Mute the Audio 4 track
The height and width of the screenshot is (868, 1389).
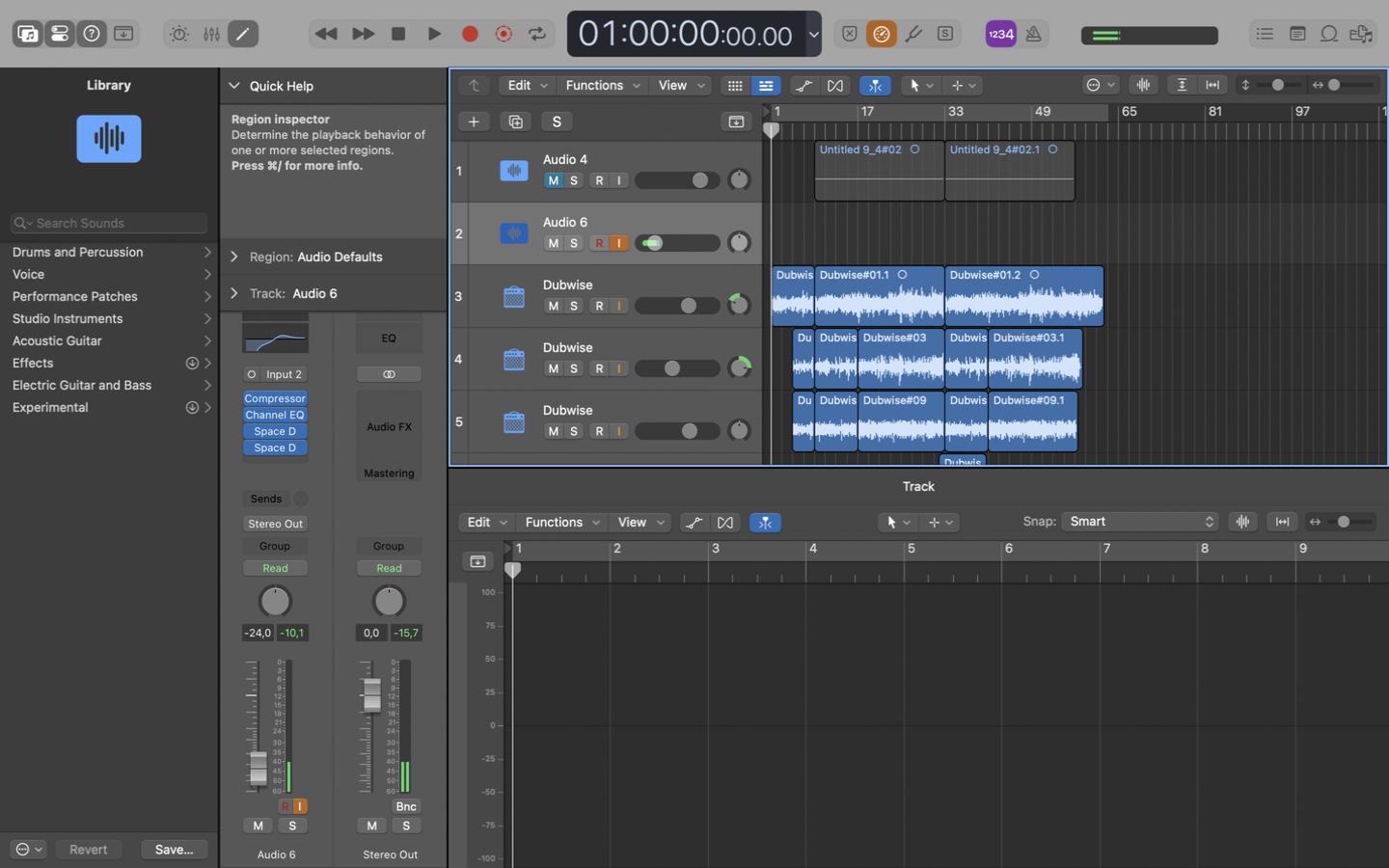553,180
